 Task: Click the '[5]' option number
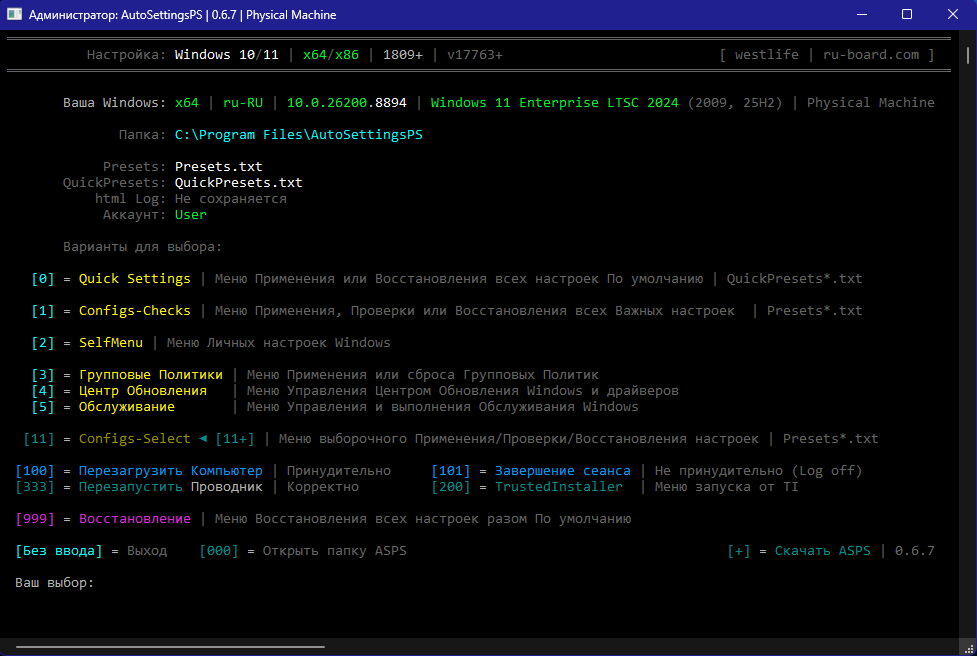tap(42, 407)
